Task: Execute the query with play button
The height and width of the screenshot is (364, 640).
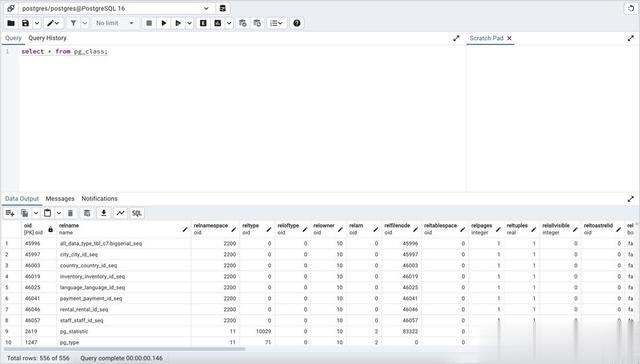Action: pos(164,23)
